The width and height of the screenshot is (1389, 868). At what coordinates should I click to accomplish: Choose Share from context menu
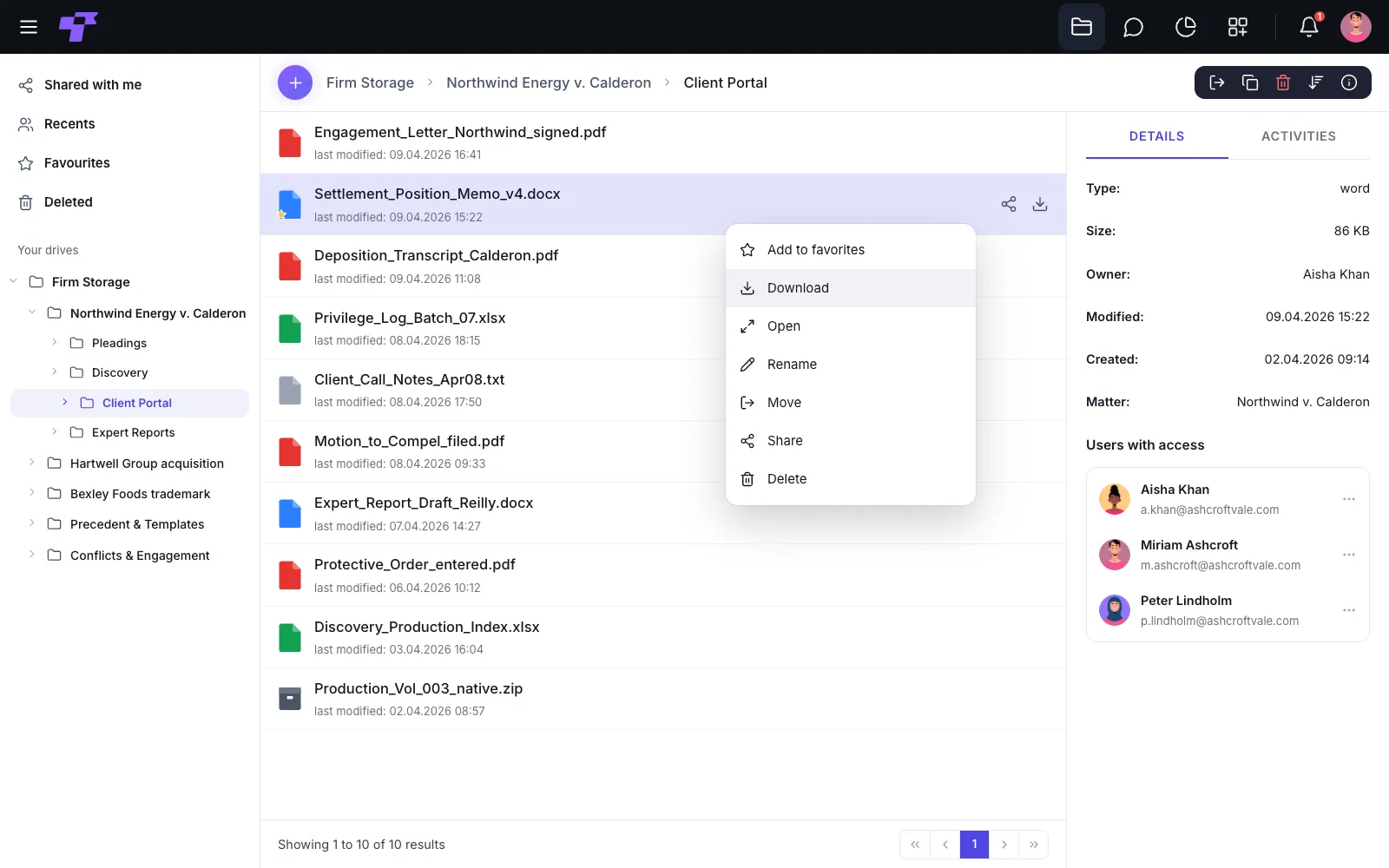point(851,441)
